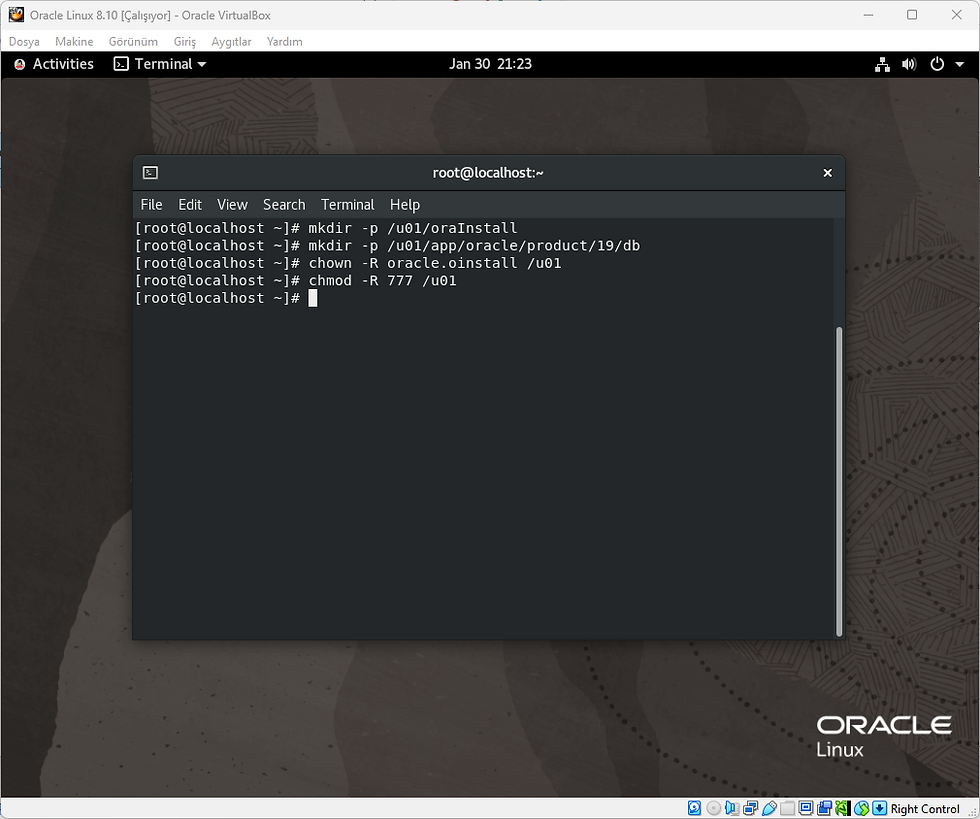Open the VirtualBox Yardım menu
This screenshot has width=980, height=819.
tap(284, 41)
